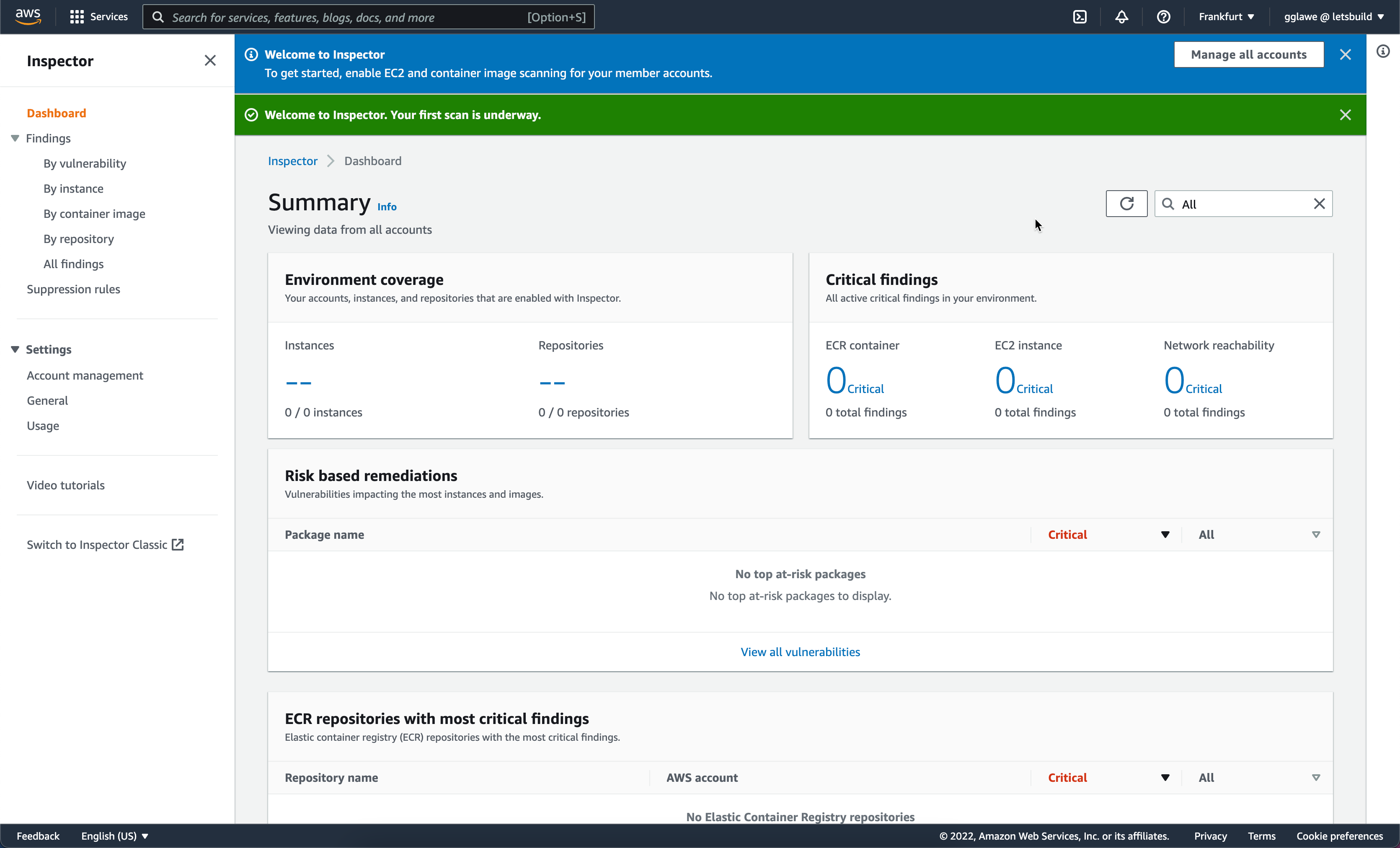Click the Manage all accounts button

1248,54
